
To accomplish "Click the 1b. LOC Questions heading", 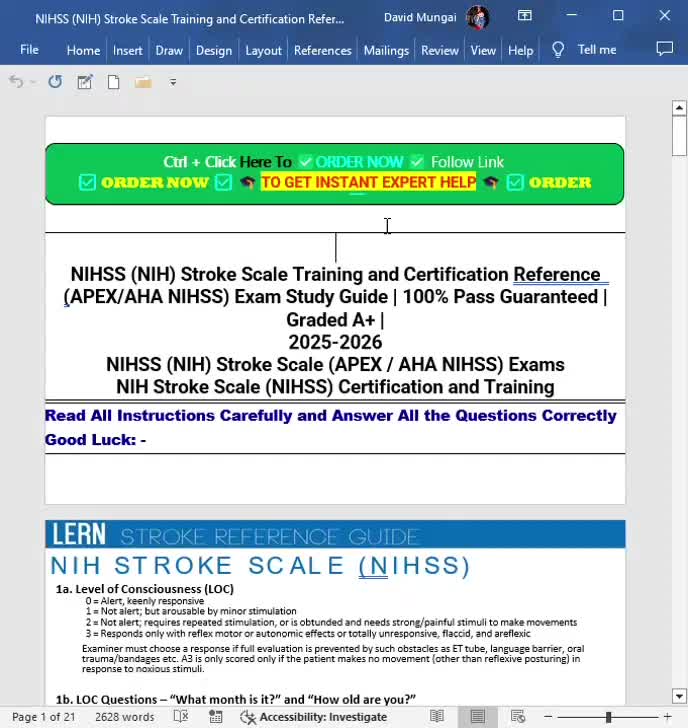I will click(235, 699).
